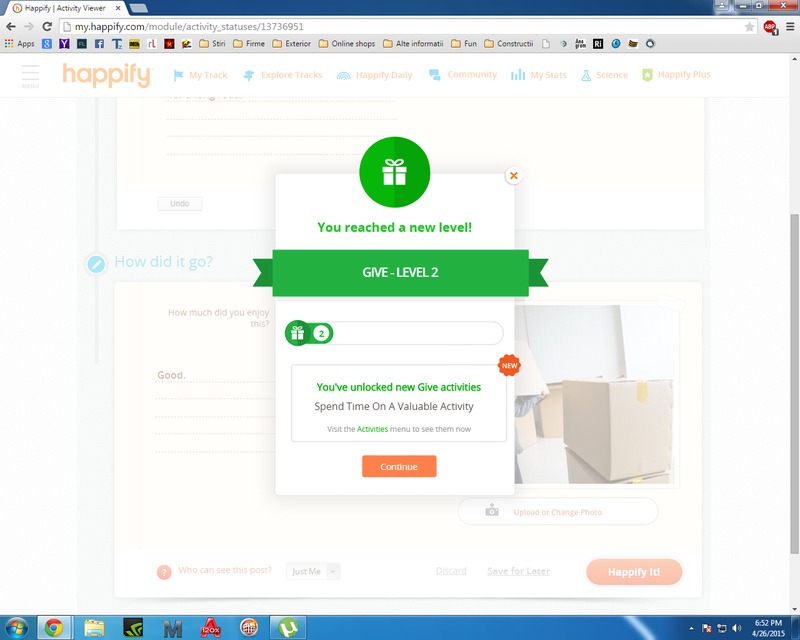The width and height of the screenshot is (800, 640).
Task: Open Explore Tracks in the nav bar
Action: click(x=283, y=75)
